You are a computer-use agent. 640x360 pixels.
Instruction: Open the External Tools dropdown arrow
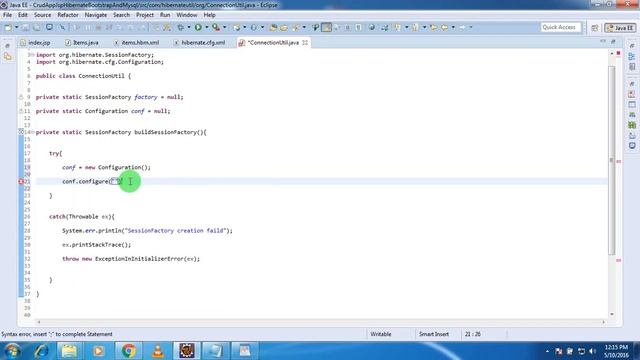(x=224, y=27)
